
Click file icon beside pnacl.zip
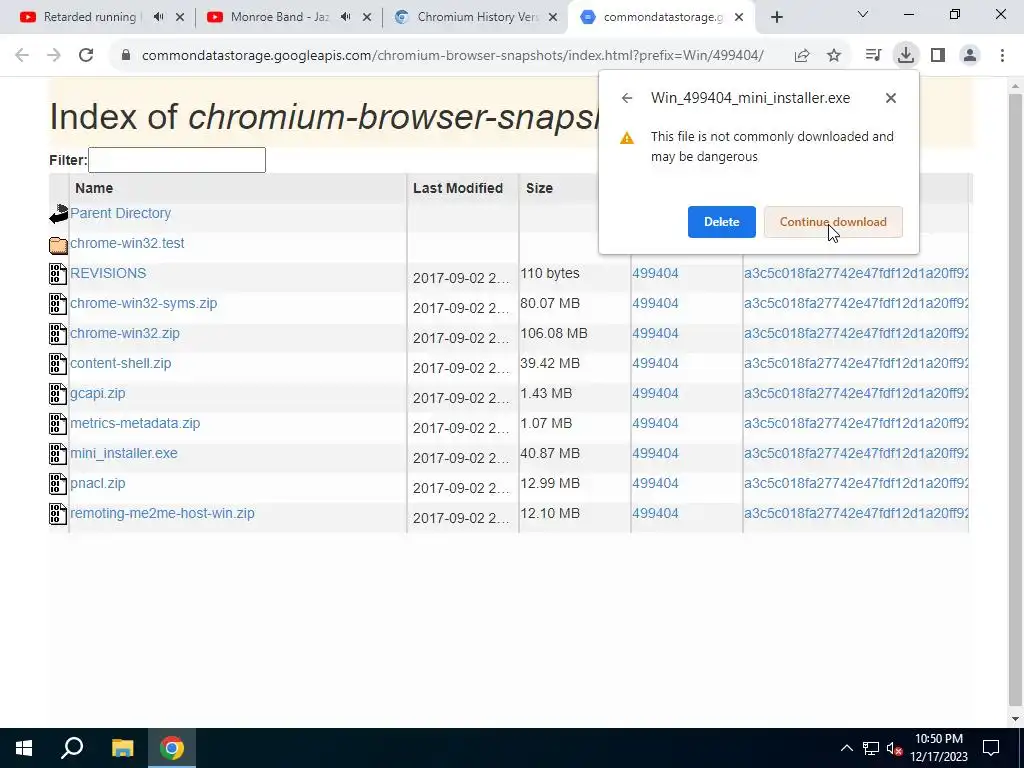[58, 484]
